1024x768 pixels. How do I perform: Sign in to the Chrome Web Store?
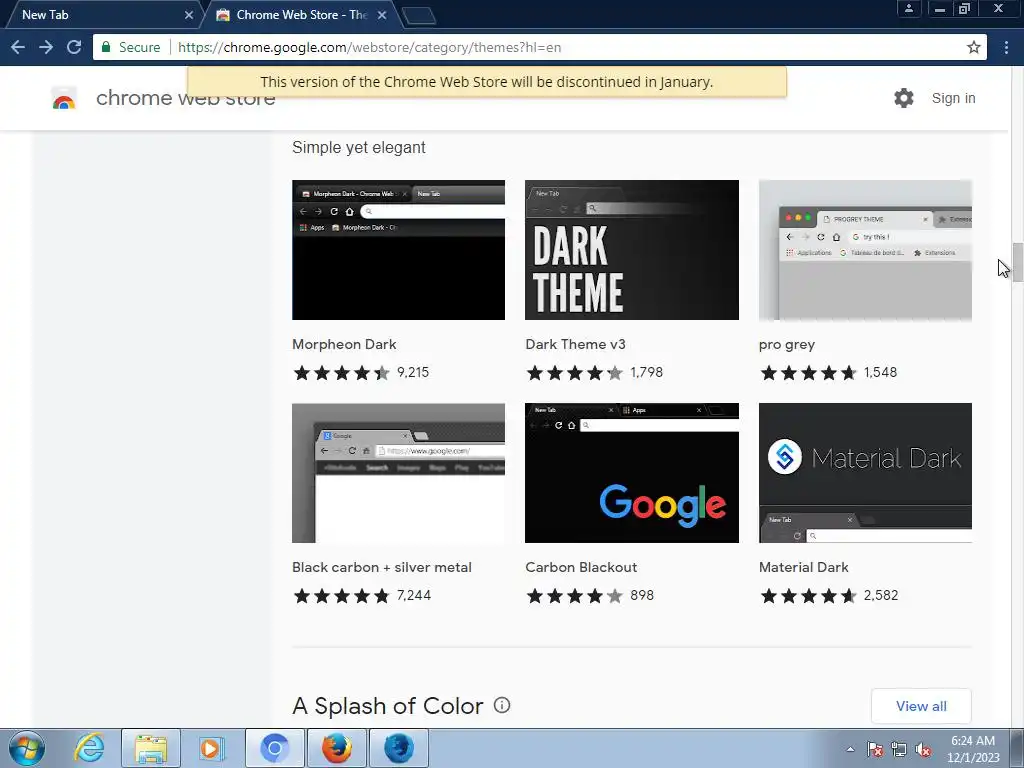[x=953, y=98]
